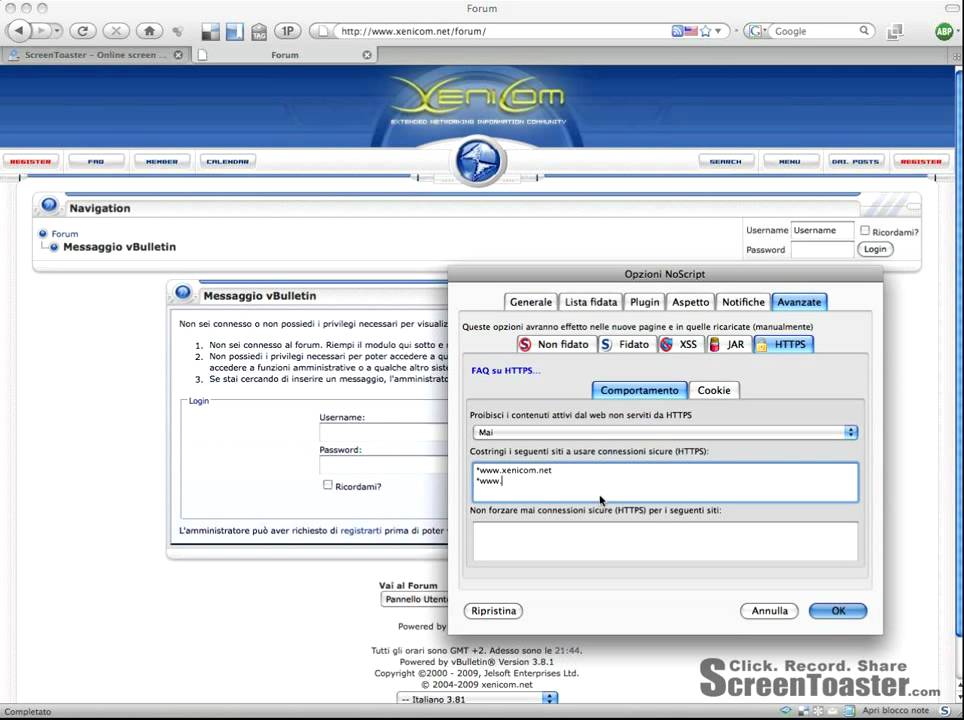Confirm with the OK button
Viewport: 964px width, 720px height.
(838, 611)
